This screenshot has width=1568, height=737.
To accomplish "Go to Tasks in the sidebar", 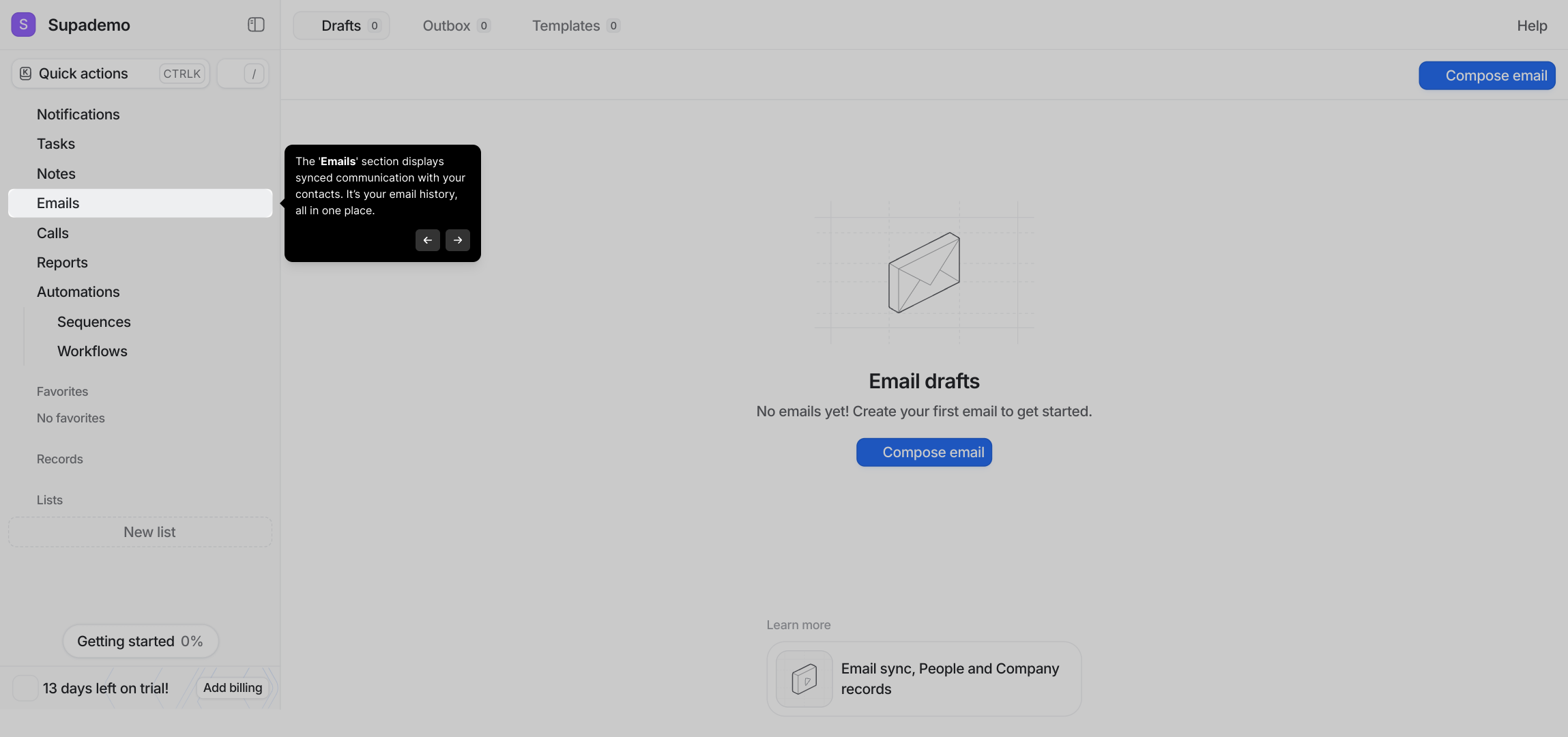I will pos(140,144).
